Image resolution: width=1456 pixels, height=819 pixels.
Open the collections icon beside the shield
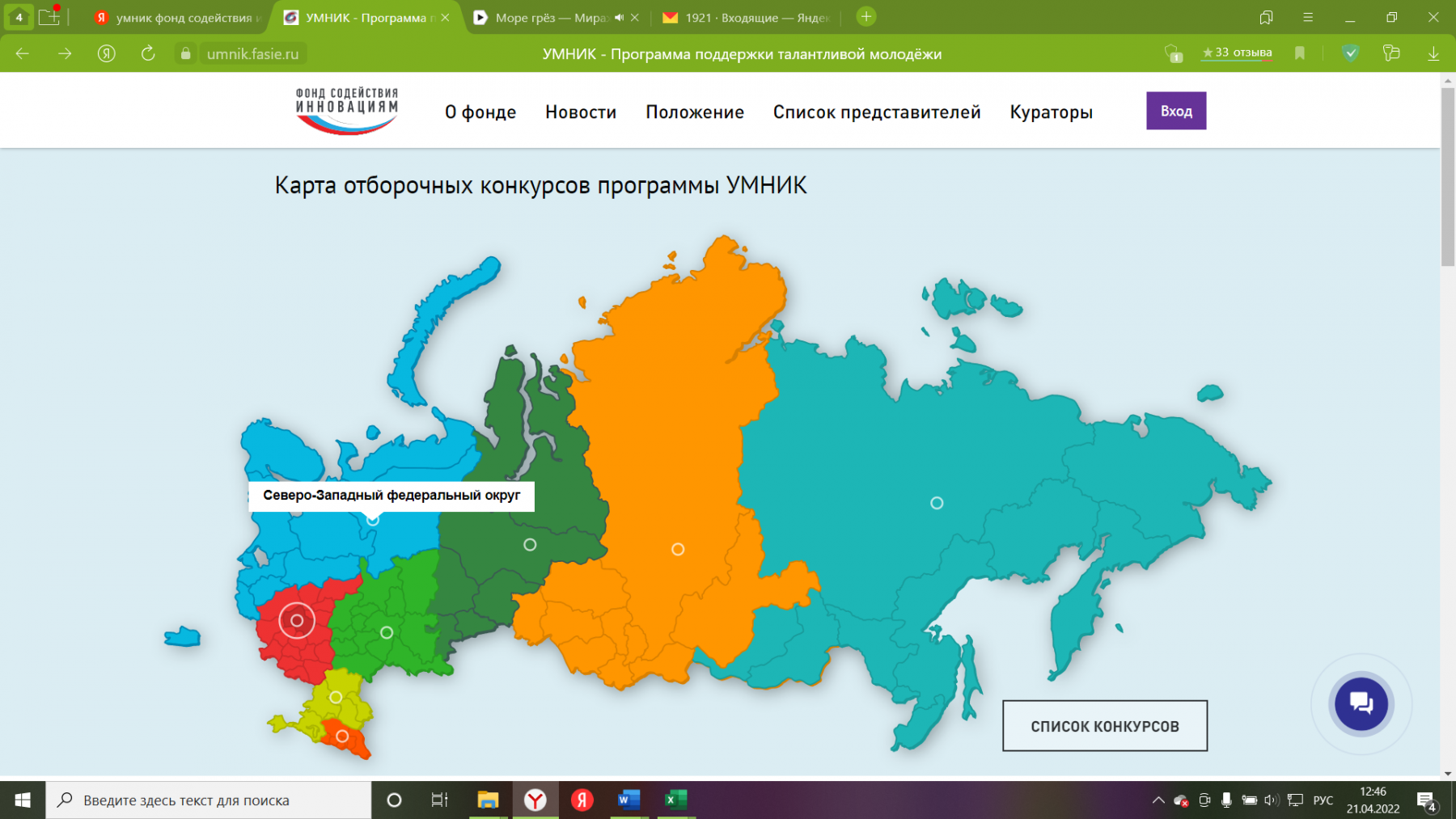(x=1391, y=53)
